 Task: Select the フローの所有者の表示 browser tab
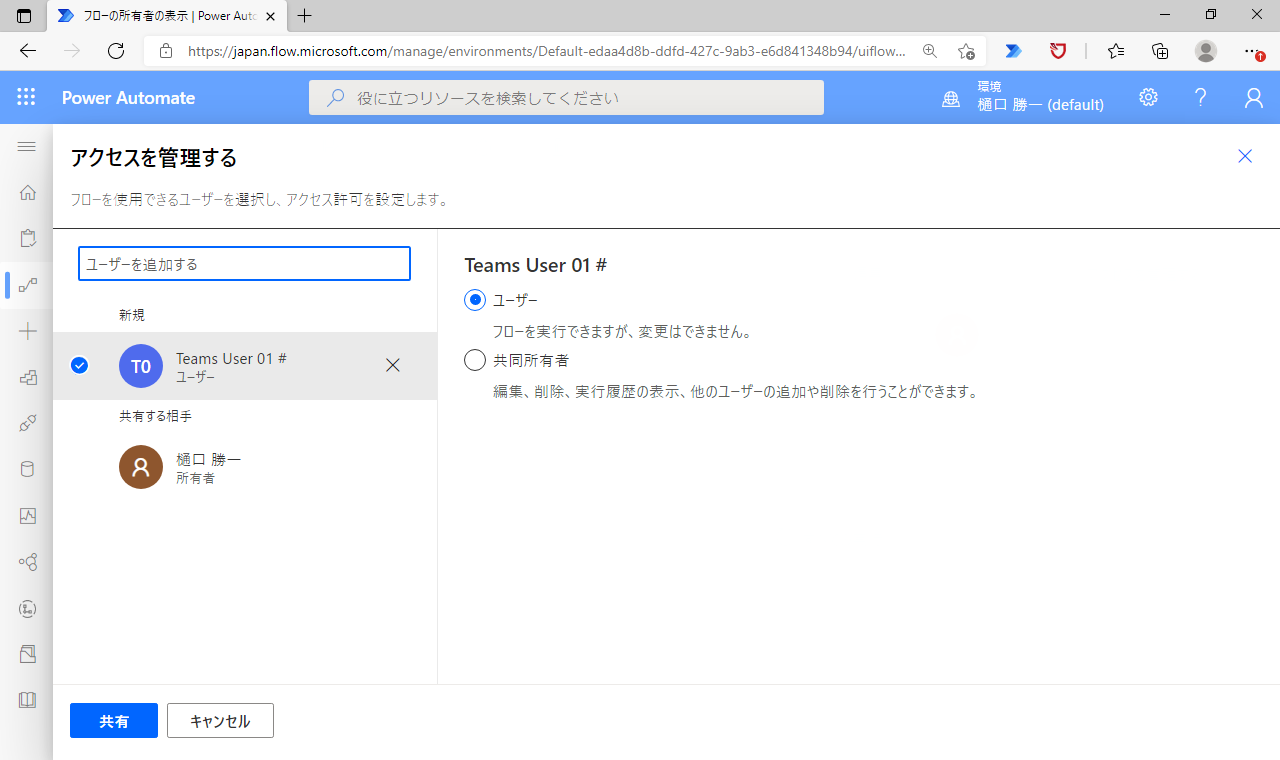pos(166,16)
